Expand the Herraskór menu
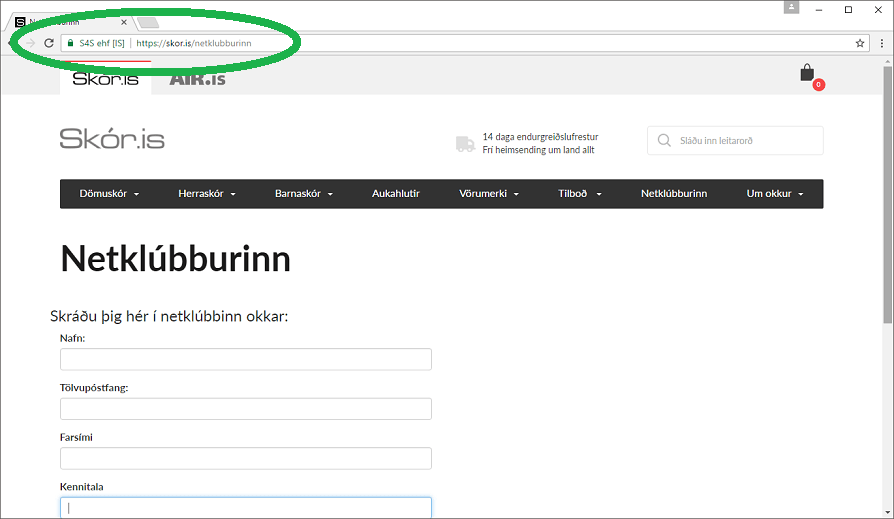Image resolution: width=894 pixels, height=519 pixels. click(x=207, y=194)
